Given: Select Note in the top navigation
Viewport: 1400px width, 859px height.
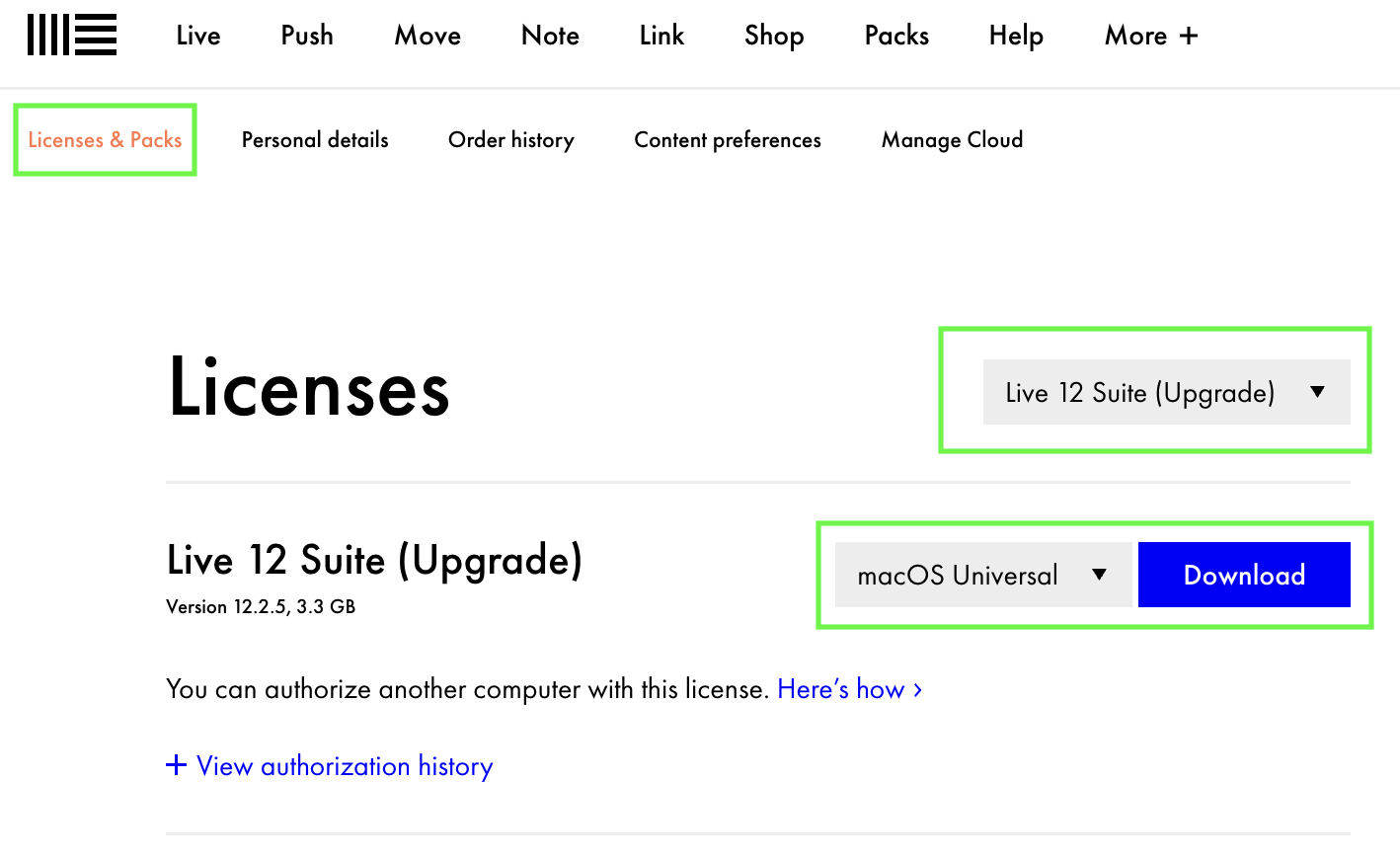Looking at the screenshot, I should click(x=550, y=37).
